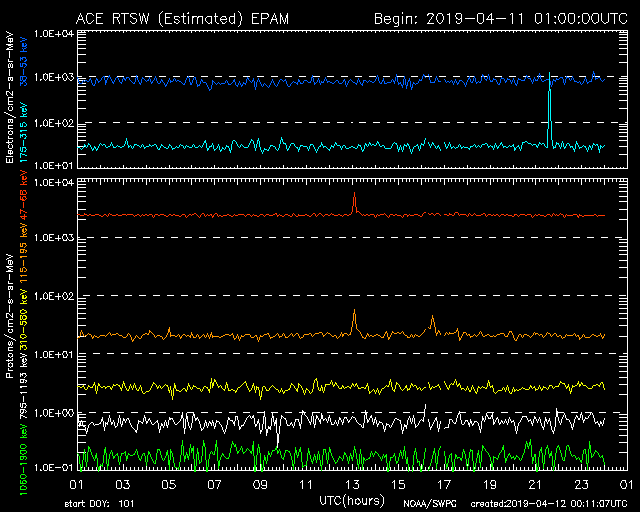Click the 07 hour tick label

[214, 484]
